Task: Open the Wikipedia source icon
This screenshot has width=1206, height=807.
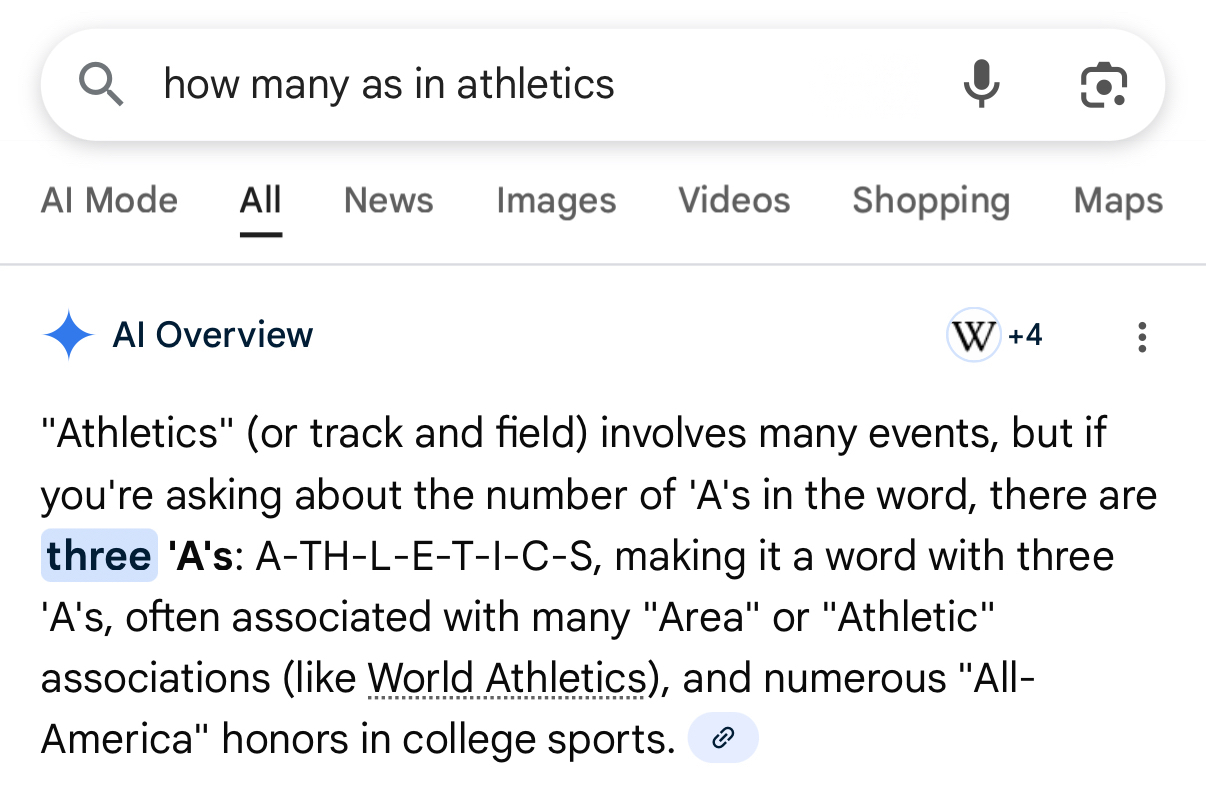Action: pos(973,335)
